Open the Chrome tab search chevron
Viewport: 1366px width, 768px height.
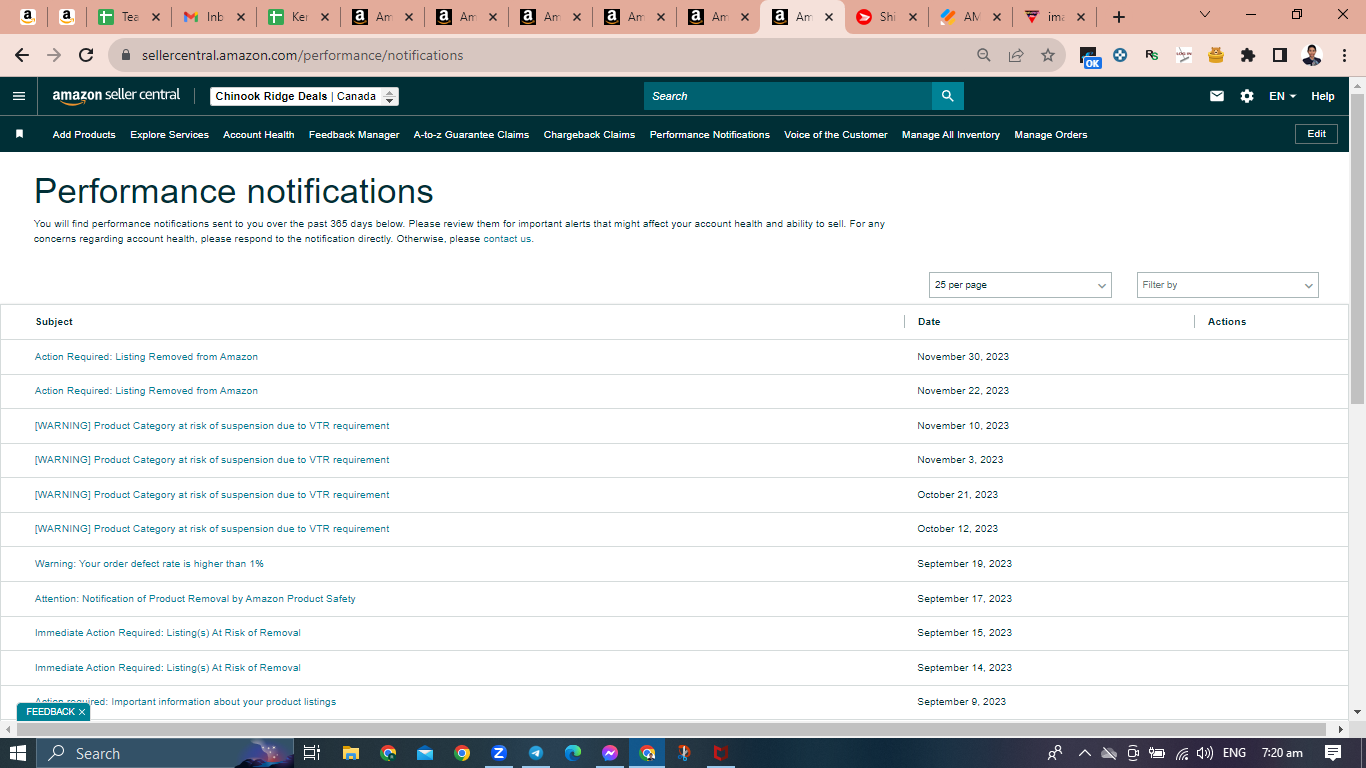[1205, 15]
